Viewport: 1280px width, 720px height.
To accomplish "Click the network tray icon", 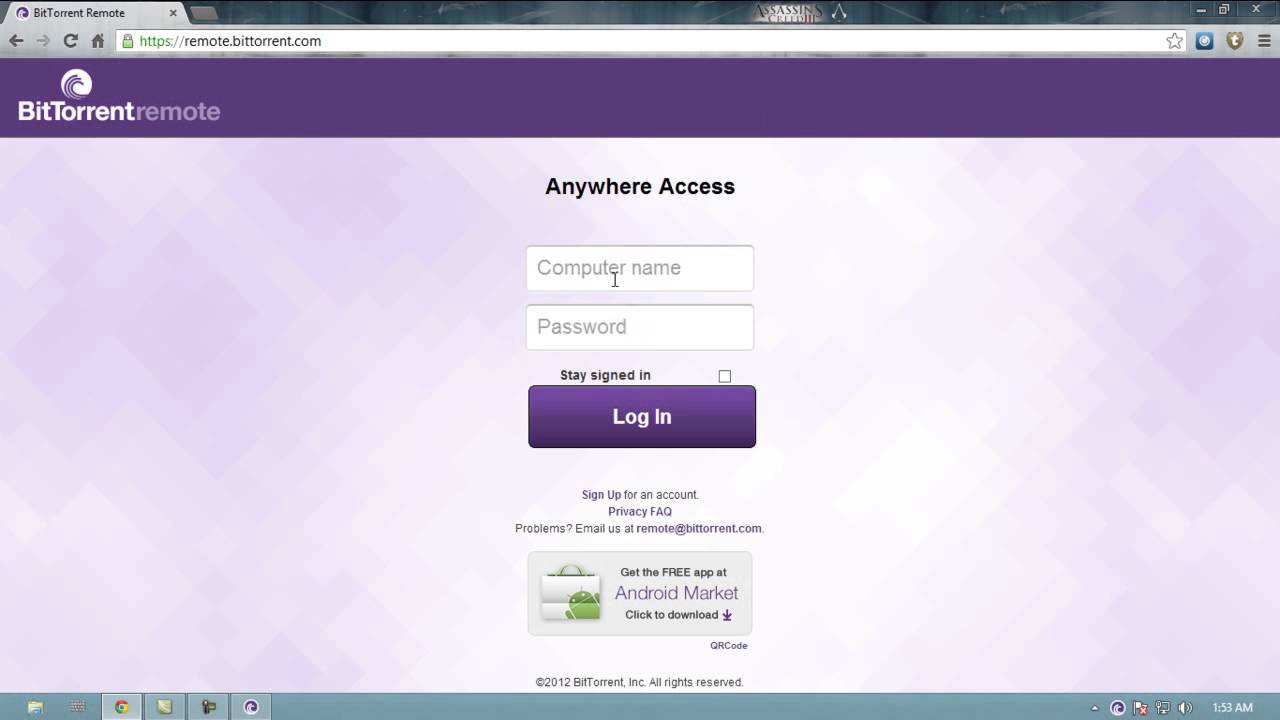I will click(1163, 707).
